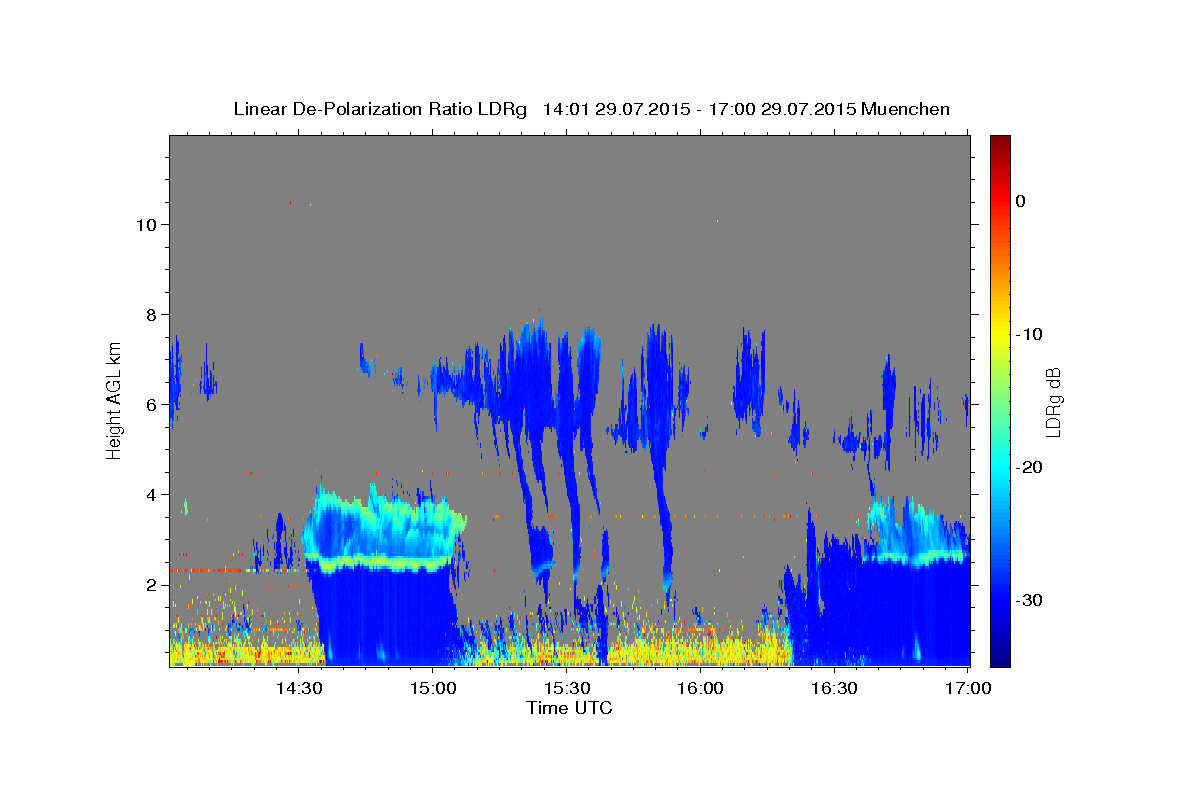Click the 16:30 time tick label
The height and width of the screenshot is (800, 1200).
(834, 689)
